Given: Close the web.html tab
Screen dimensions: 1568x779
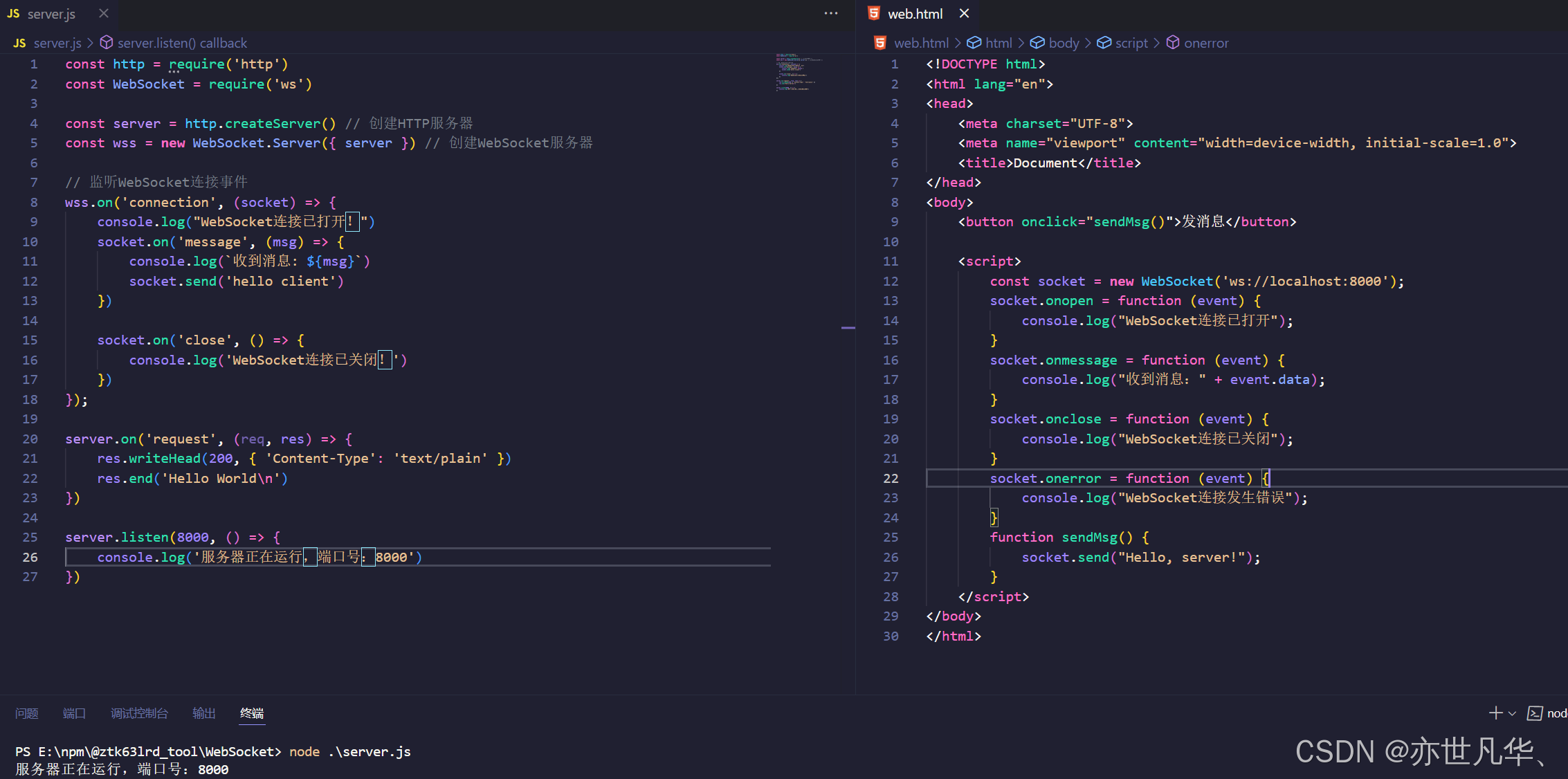Looking at the screenshot, I should [x=965, y=14].
